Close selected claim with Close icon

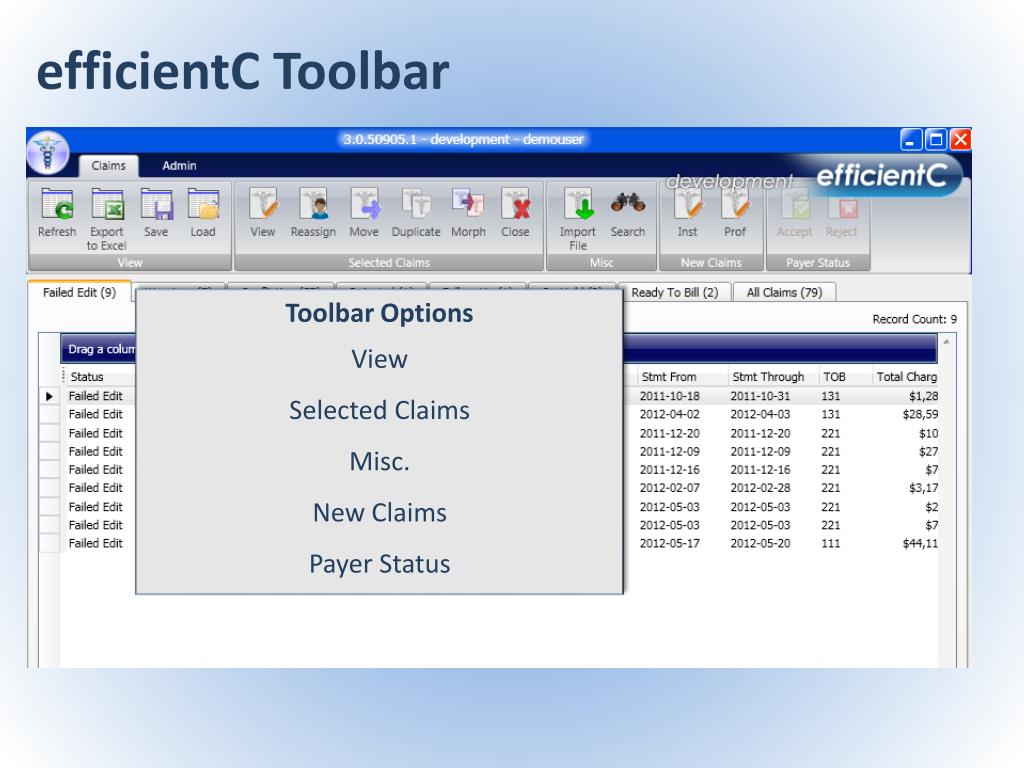pyautogui.click(x=515, y=212)
